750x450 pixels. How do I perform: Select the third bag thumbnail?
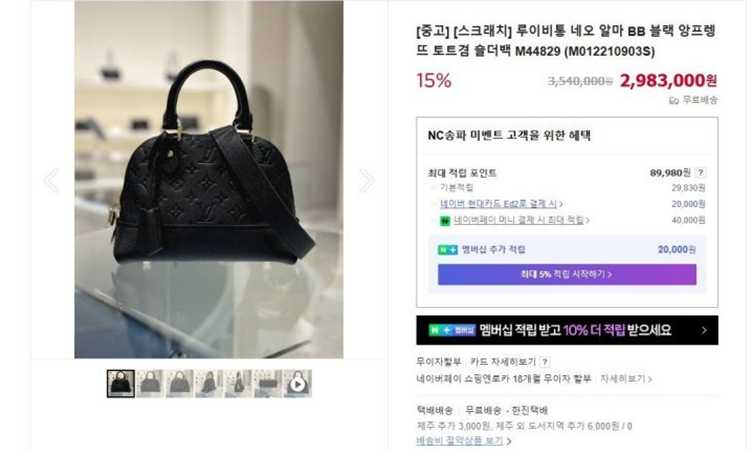[179, 384]
